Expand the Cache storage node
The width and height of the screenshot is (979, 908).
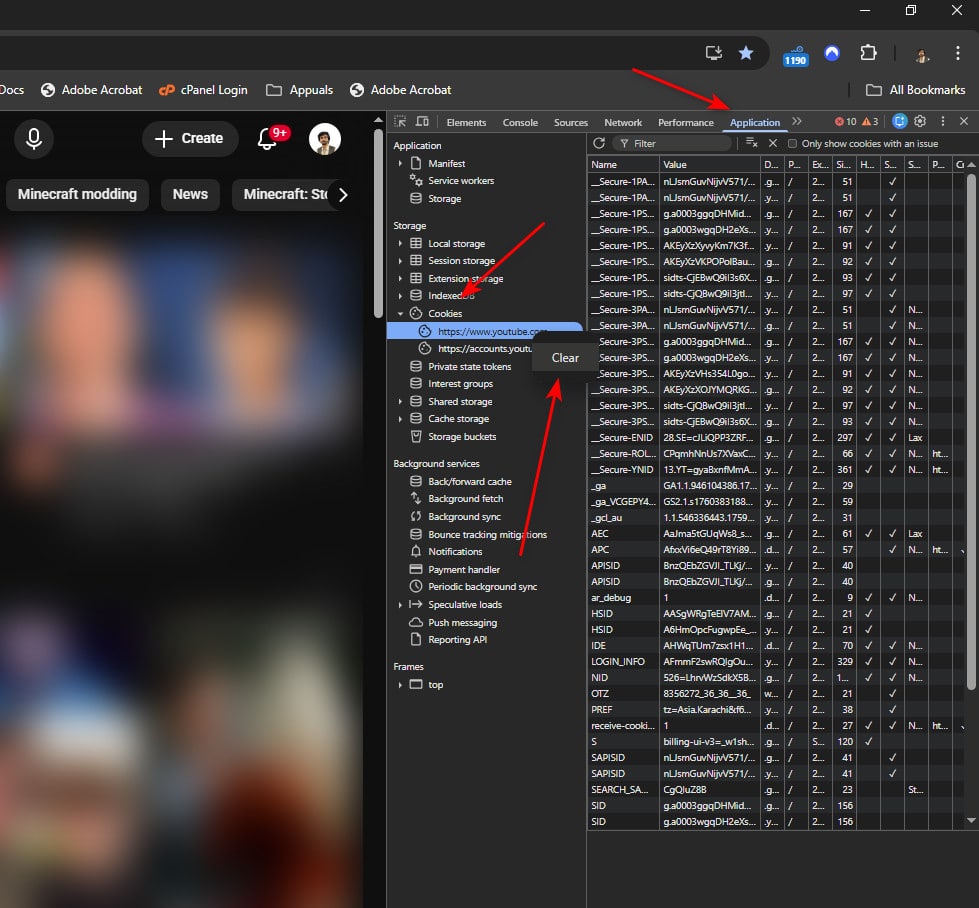click(x=401, y=419)
